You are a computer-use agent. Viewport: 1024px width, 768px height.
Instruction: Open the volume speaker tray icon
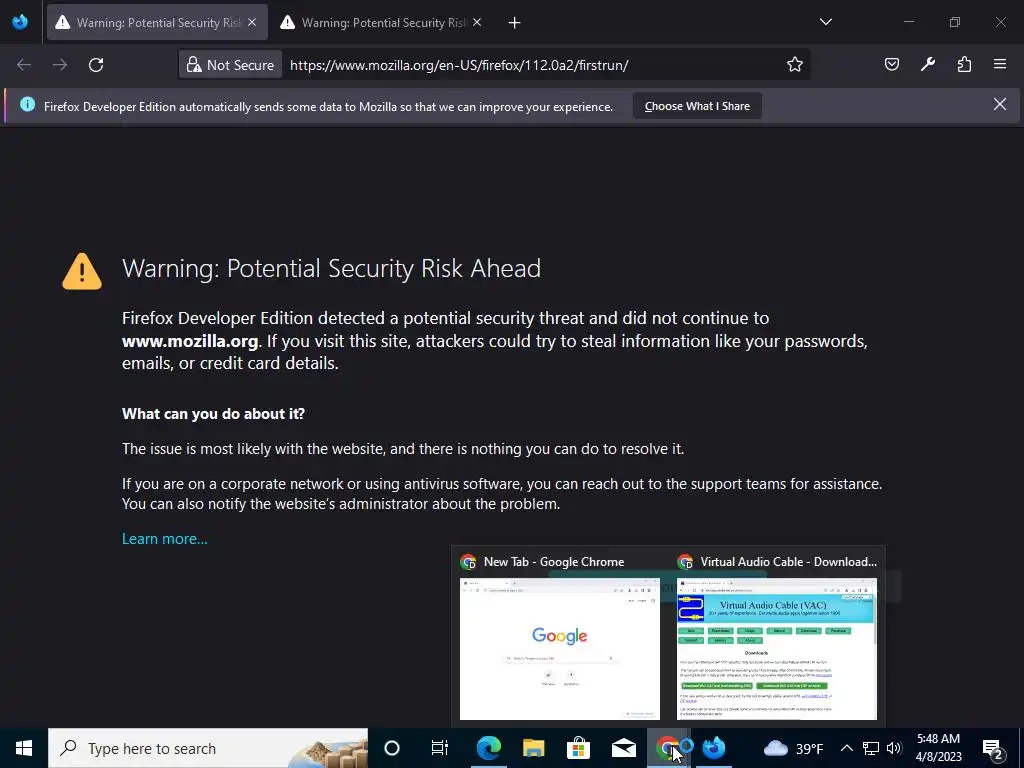point(894,748)
